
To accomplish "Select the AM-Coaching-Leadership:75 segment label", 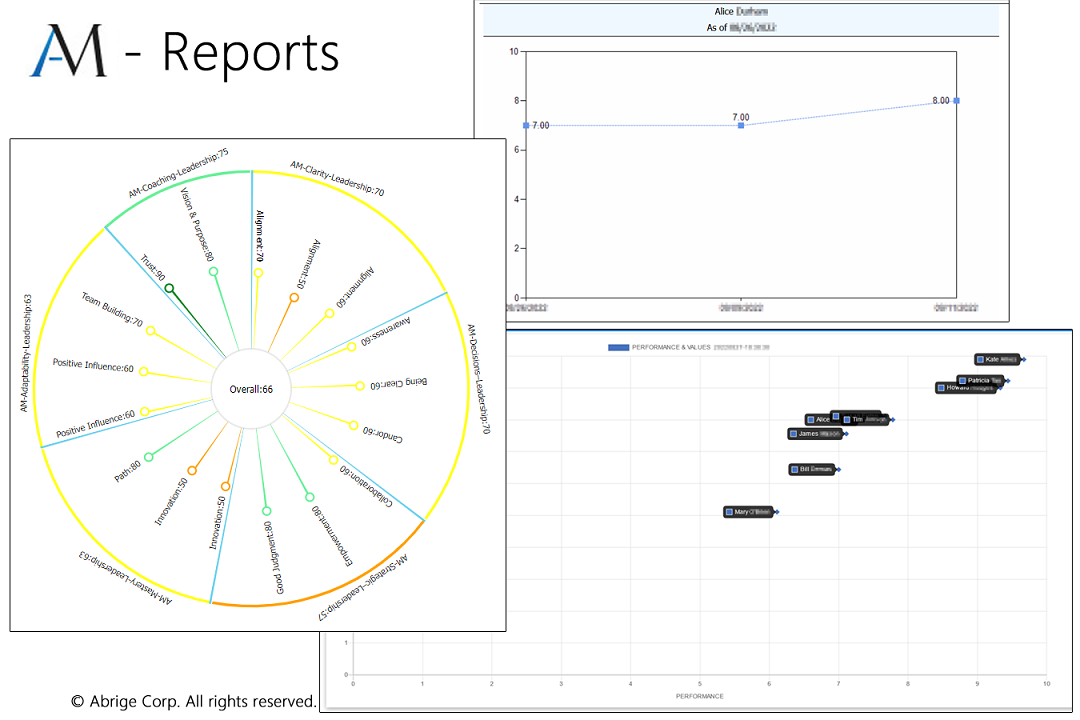I will (178, 173).
